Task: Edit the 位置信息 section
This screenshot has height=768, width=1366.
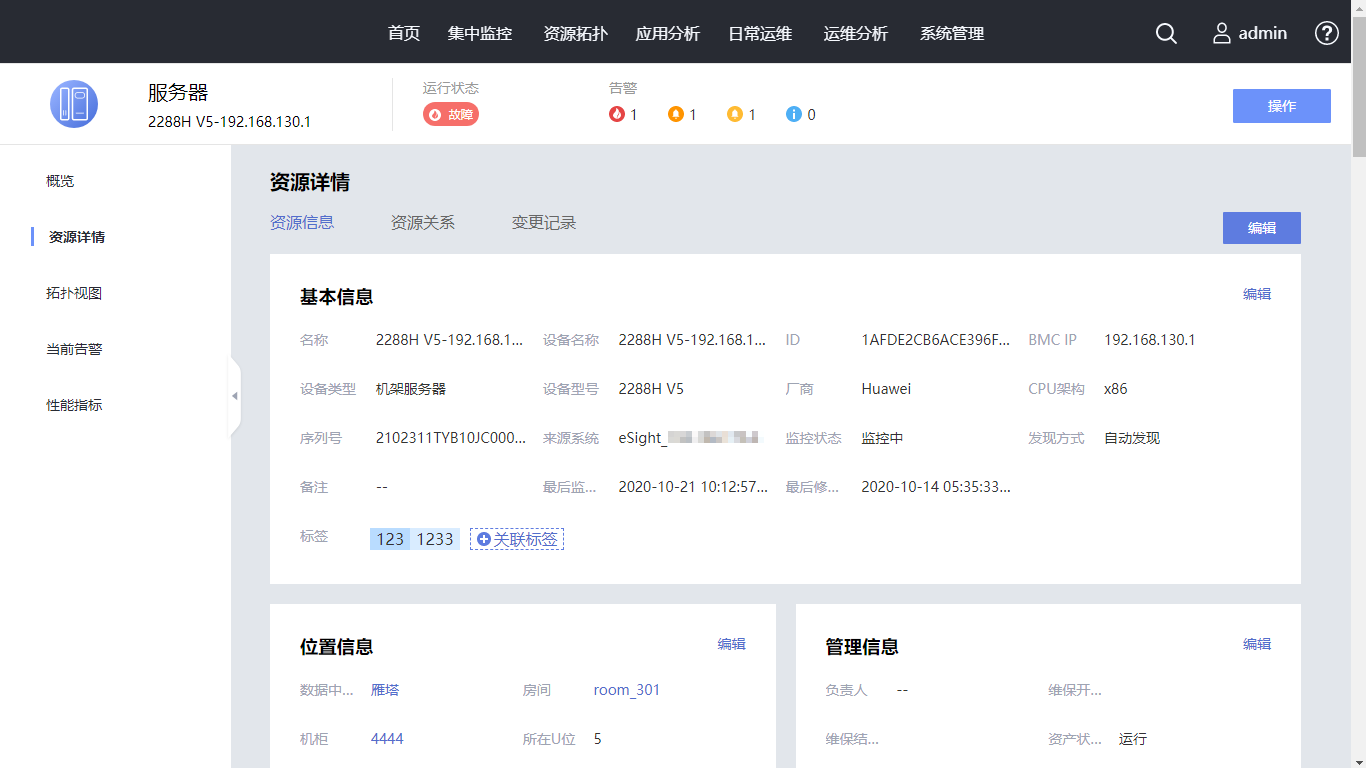Action: tap(731, 644)
